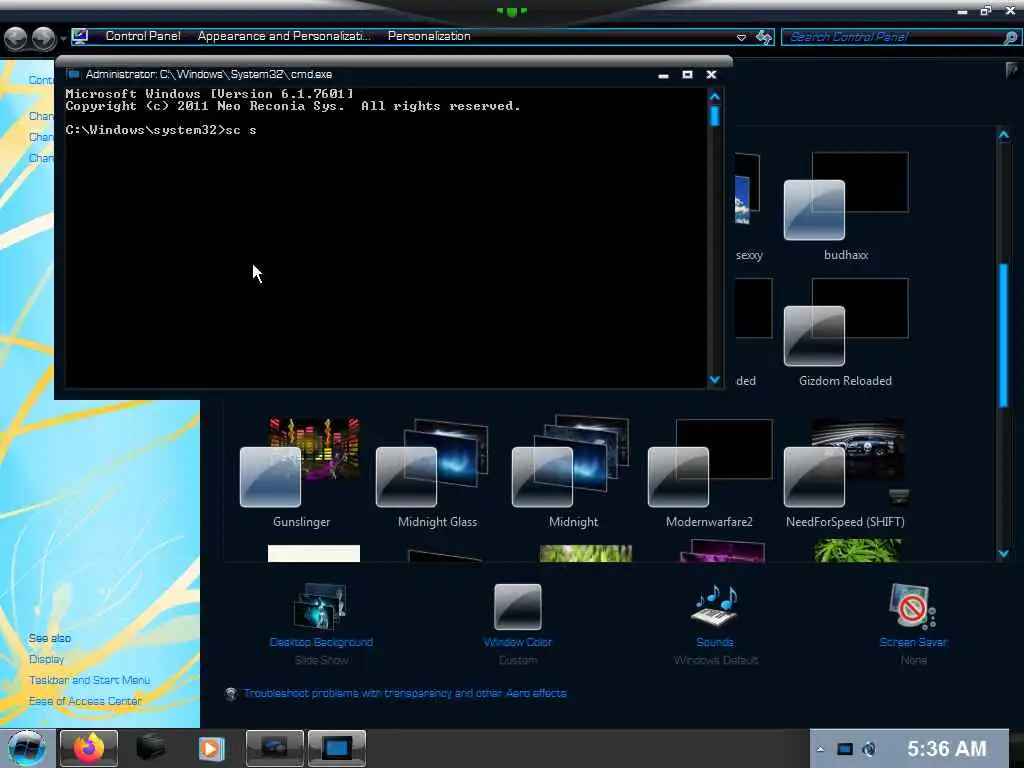Click the network tray icon
Viewport: 1024px width, 768px height.
pyautogui.click(x=845, y=749)
